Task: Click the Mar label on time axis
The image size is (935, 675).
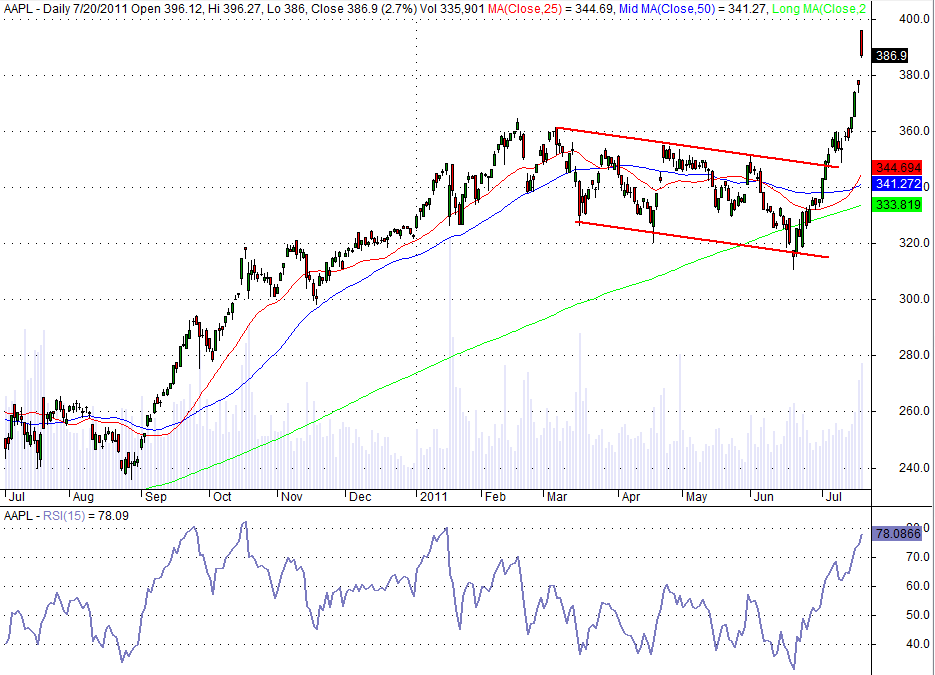Action: tap(557, 497)
